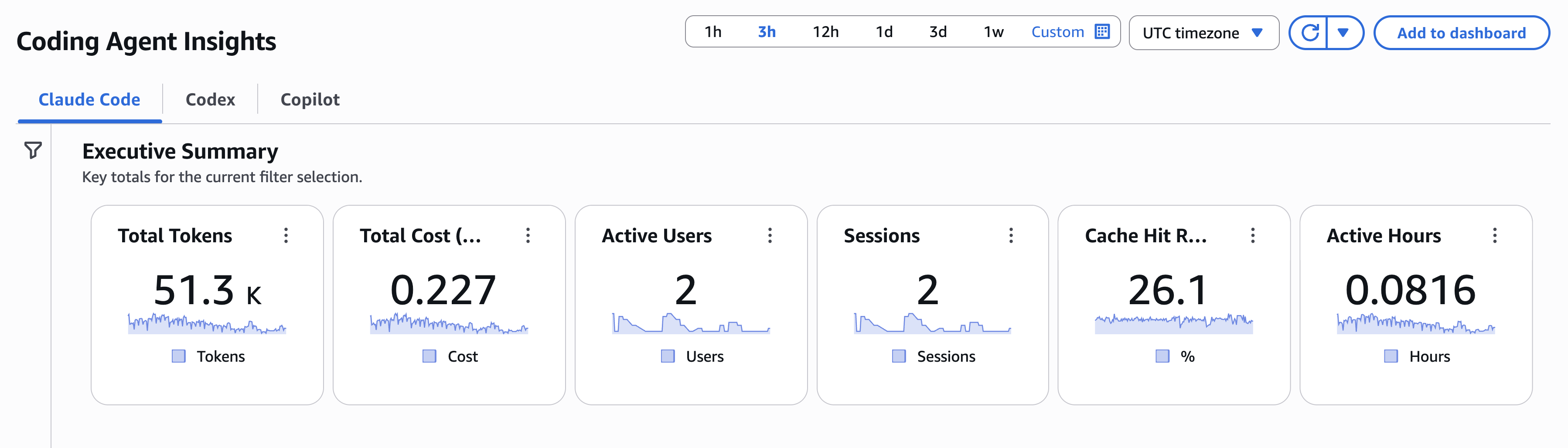Open the filter panel funnel icon
Screen dimensions: 1568x448
[x=33, y=150]
